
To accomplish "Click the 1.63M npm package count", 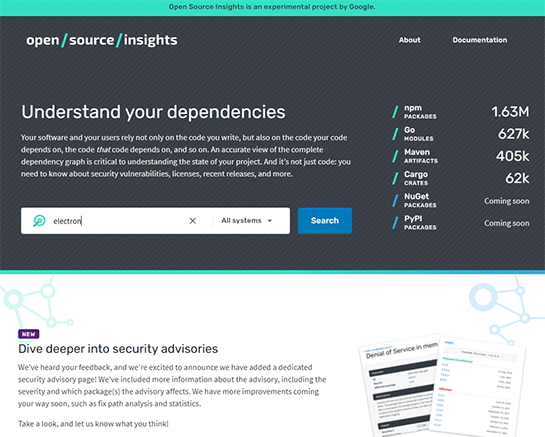I will coord(510,112).
